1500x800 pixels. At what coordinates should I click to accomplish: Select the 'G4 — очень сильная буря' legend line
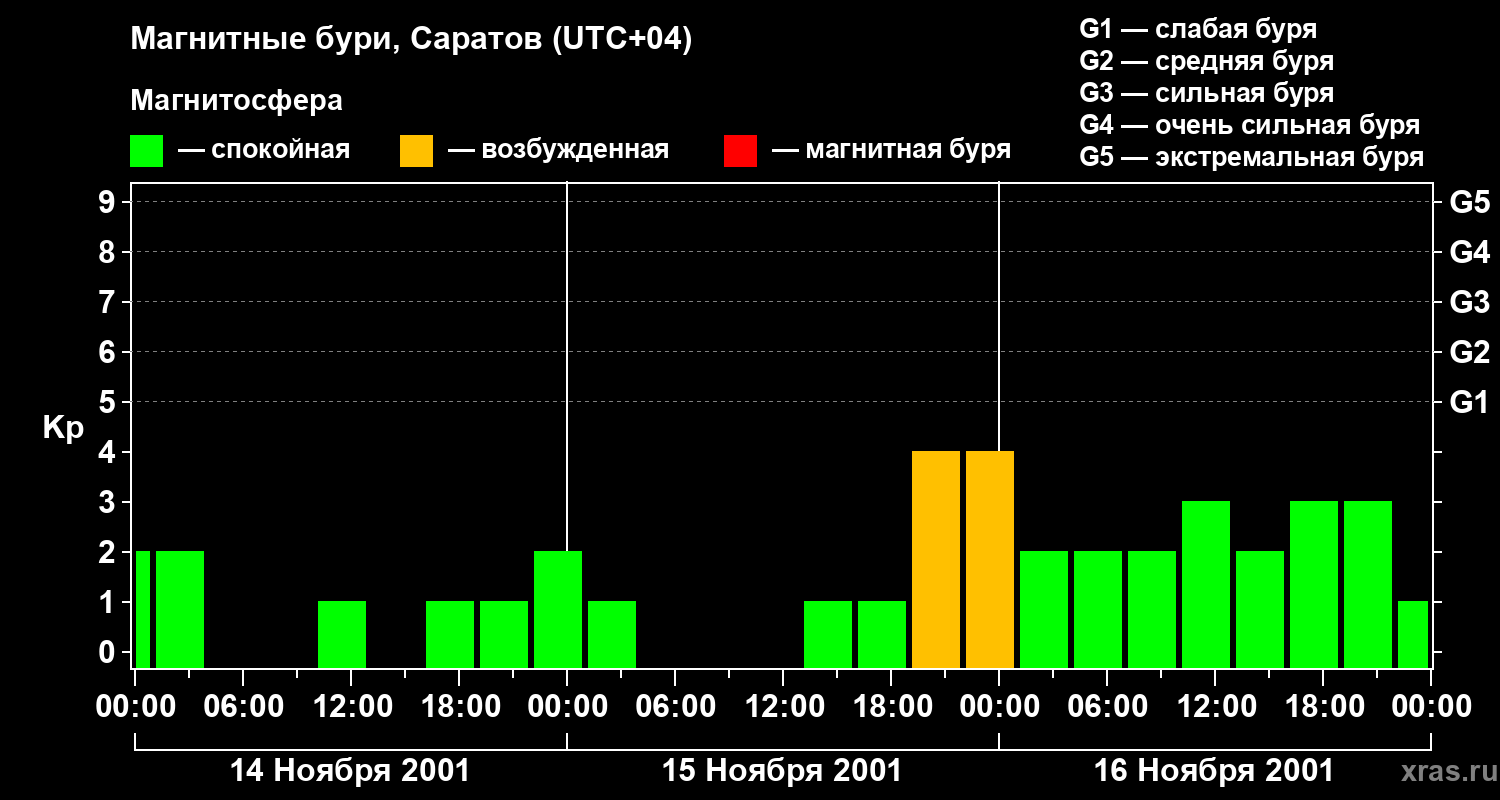click(x=1249, y=125)
